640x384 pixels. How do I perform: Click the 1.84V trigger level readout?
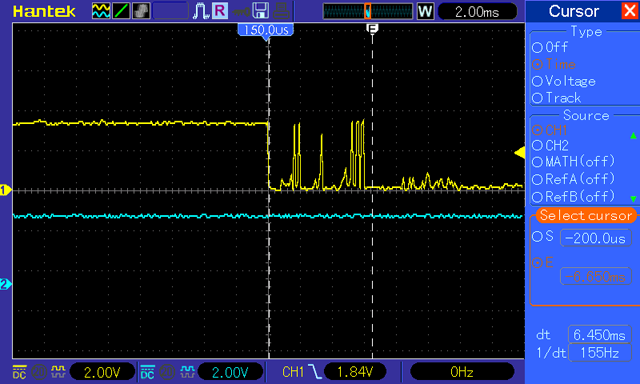pyautogui.click(x=355, y=372)
